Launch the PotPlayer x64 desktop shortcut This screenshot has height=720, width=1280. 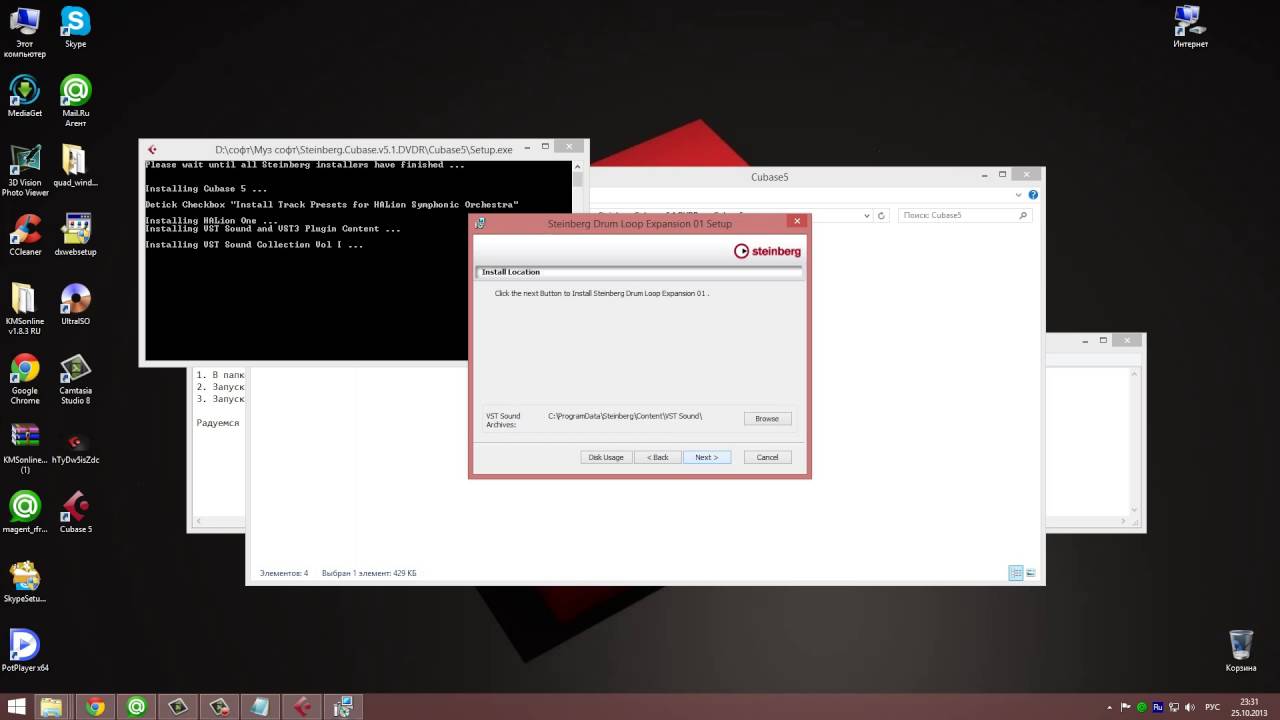(25, 650)
